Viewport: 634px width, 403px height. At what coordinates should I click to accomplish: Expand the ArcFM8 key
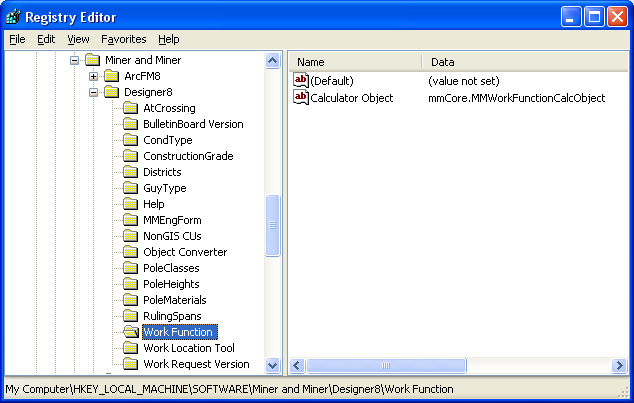tap(93, 76)
